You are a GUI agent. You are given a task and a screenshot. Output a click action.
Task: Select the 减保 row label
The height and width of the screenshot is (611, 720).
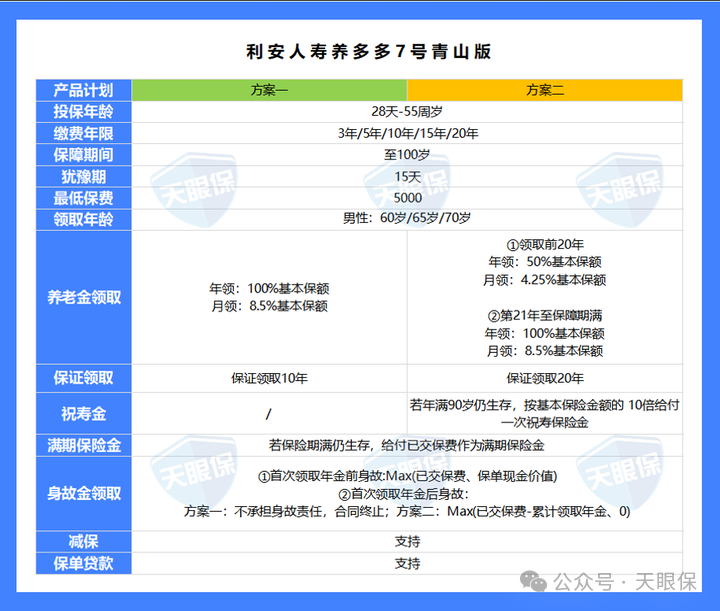[x=84, y=542]
